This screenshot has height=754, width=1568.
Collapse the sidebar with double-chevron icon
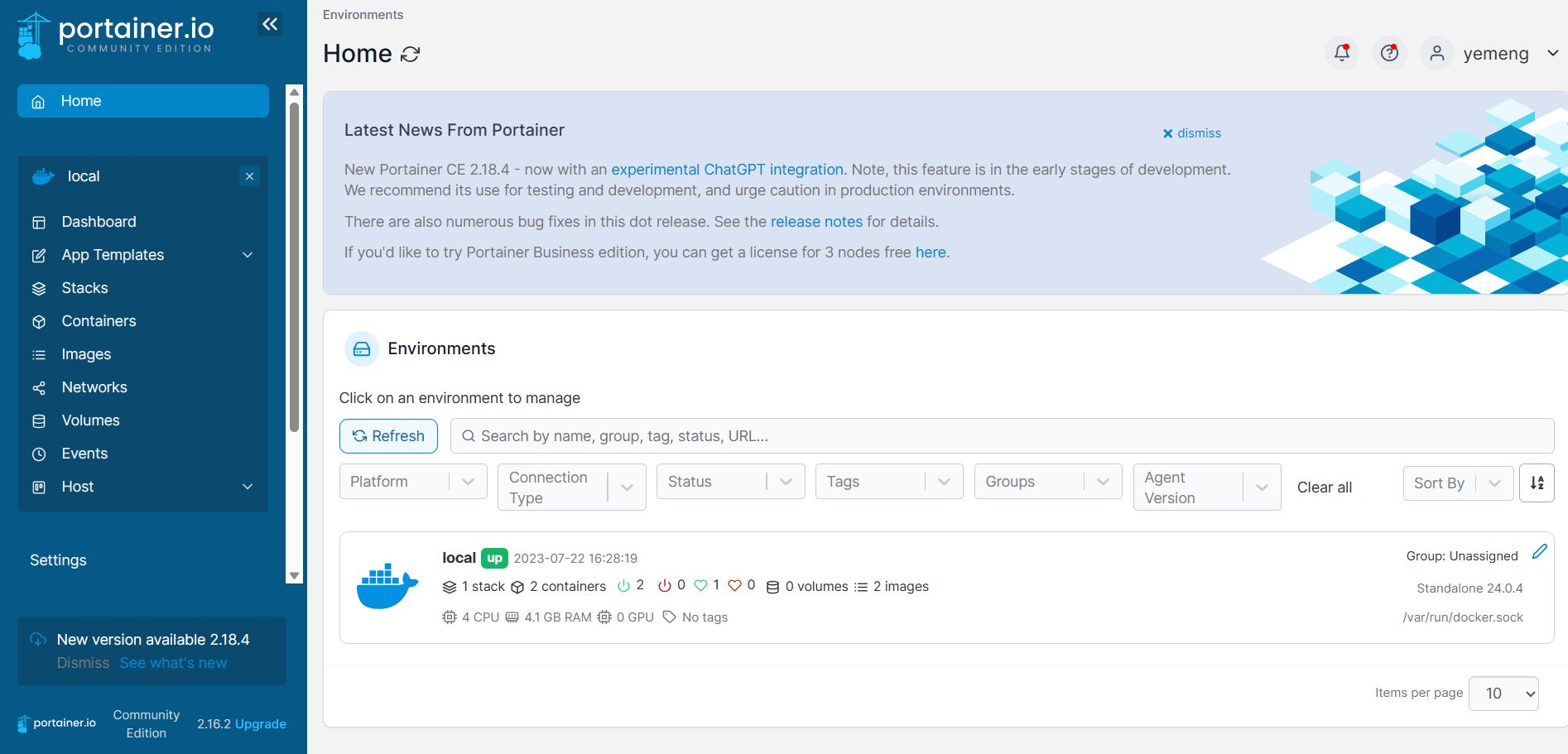click(270, 24)
